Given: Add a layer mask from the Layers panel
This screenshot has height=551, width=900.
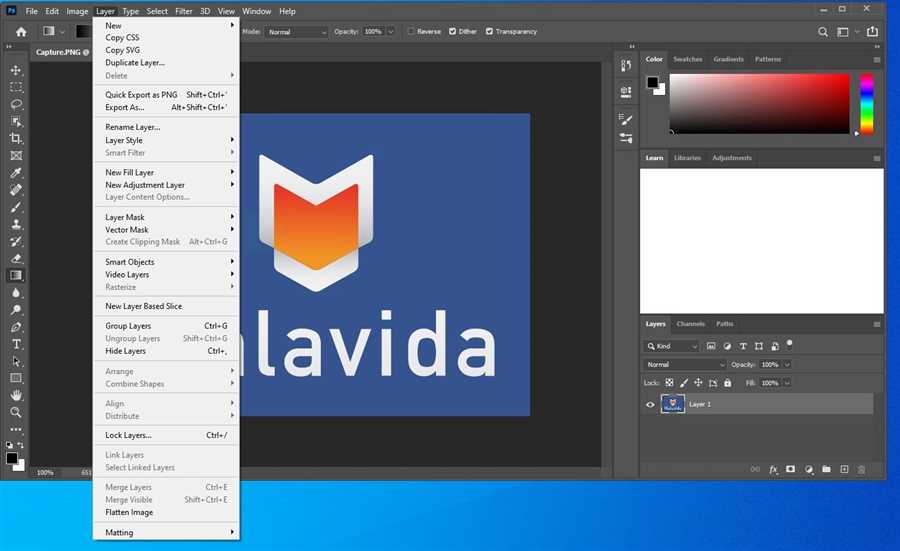Looking at the screenshot, I should pos(790,469).
